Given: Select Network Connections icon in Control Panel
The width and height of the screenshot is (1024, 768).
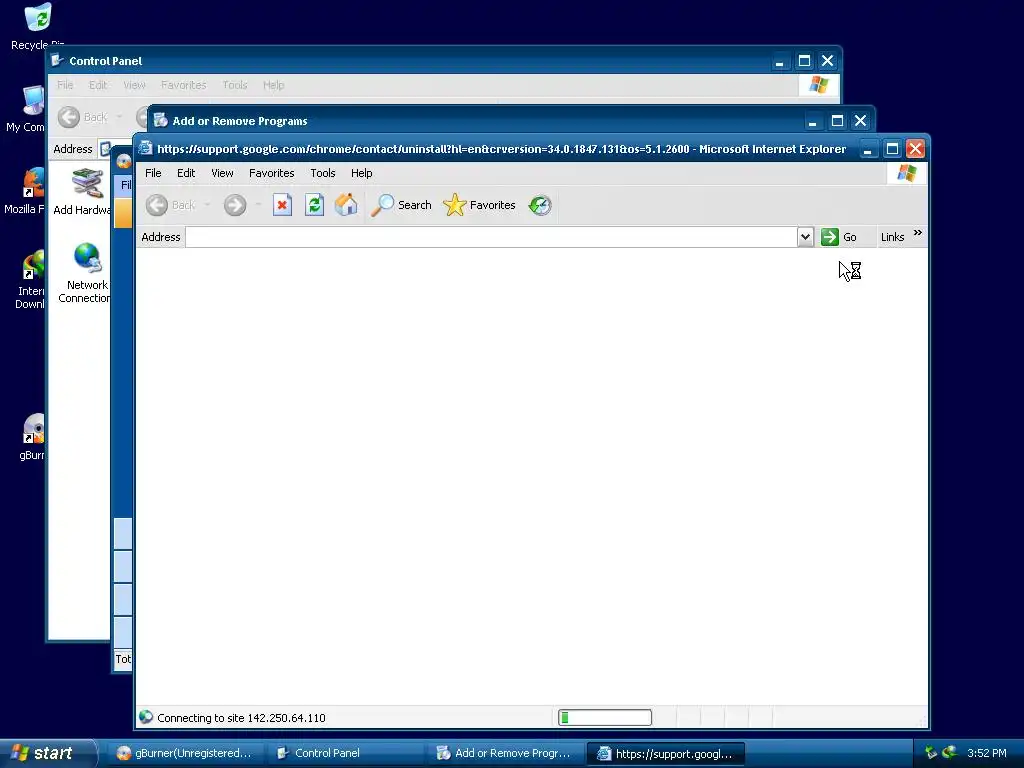Looking at the screenshot, I should [85, 272].
